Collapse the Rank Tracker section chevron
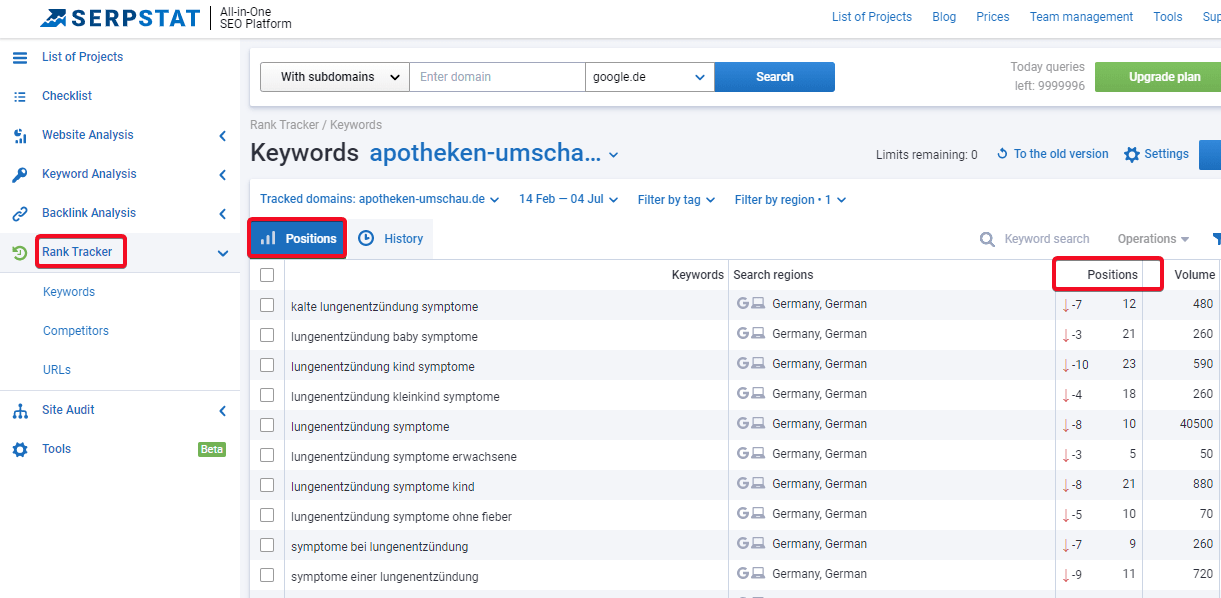 [222, 253]
